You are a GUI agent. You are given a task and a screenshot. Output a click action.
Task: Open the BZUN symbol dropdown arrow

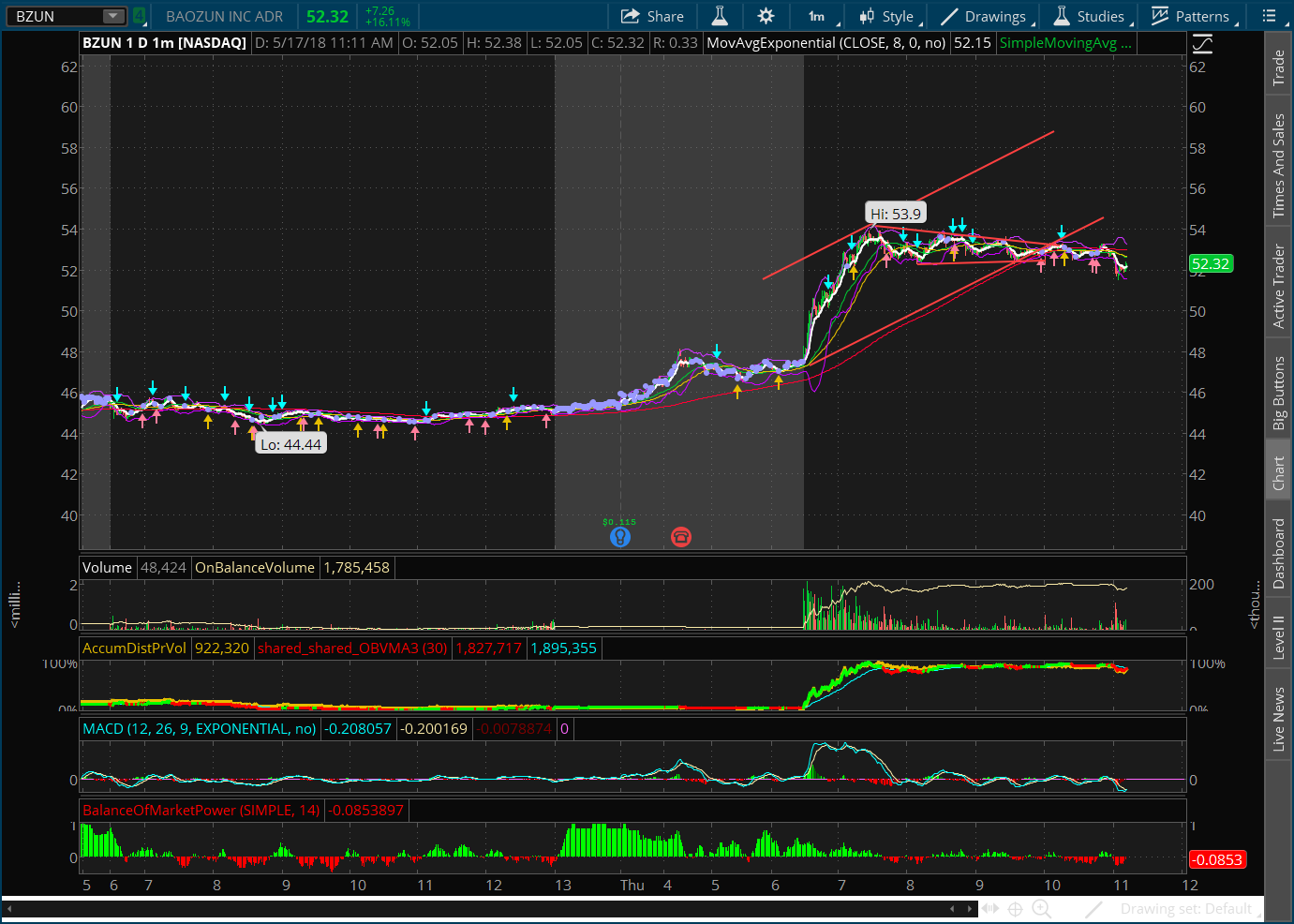pyautogui.click(x=112, y=16)
